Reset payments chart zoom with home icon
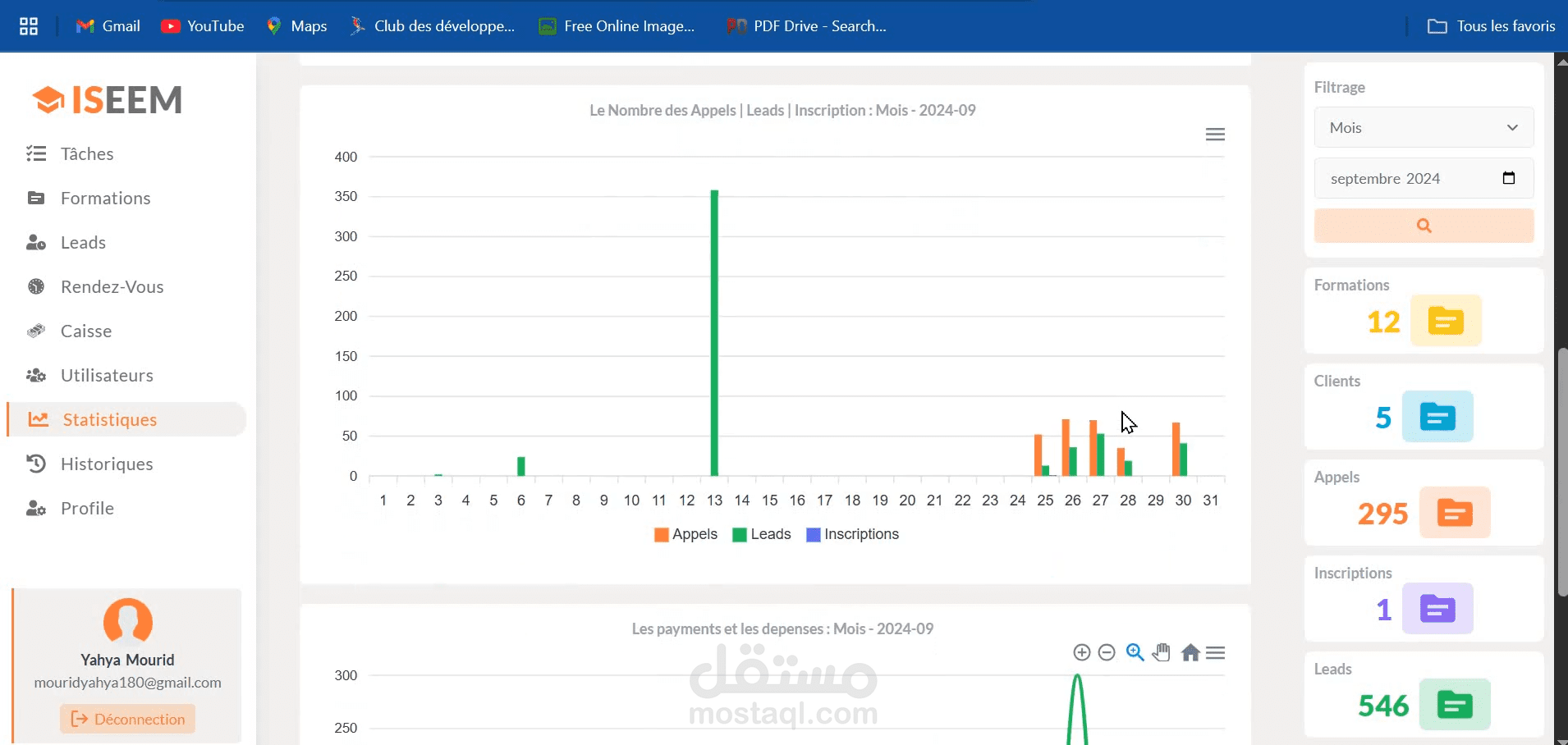1568x745 pixels. click(1190, 652)
